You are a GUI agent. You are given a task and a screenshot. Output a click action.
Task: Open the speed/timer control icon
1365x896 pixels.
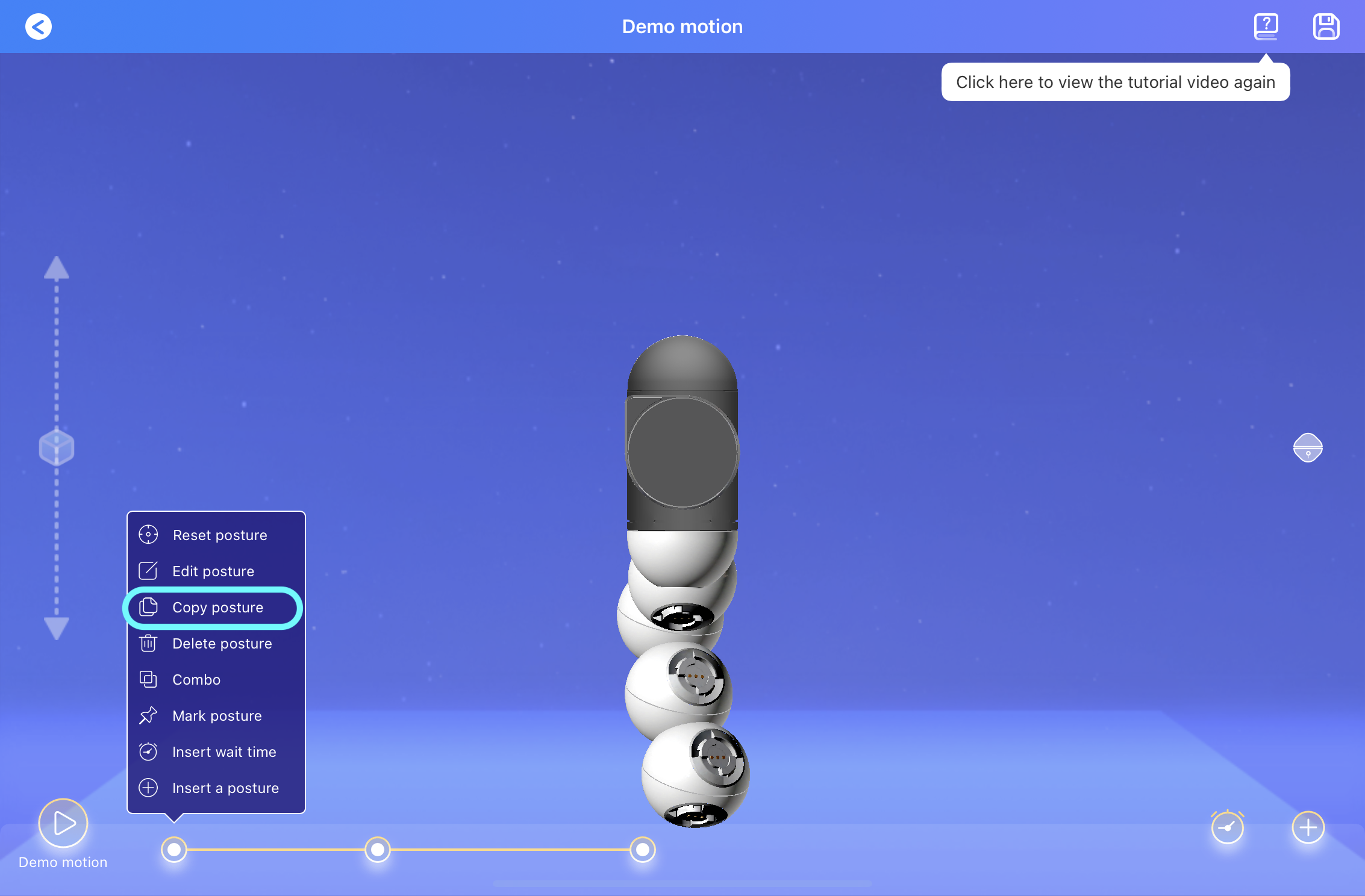click(x=1228, y=828)
